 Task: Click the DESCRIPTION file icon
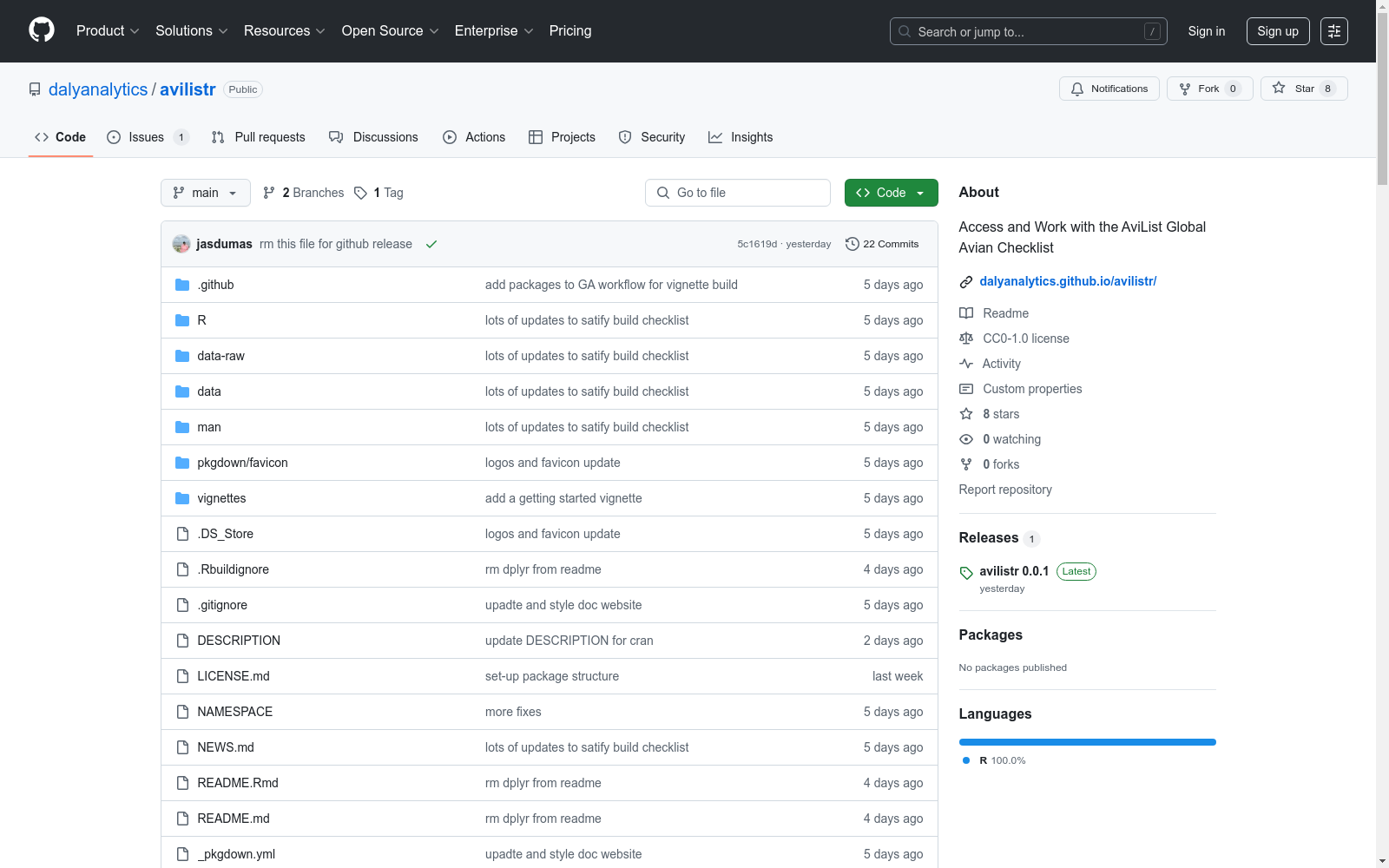click(x=182, y=641)
